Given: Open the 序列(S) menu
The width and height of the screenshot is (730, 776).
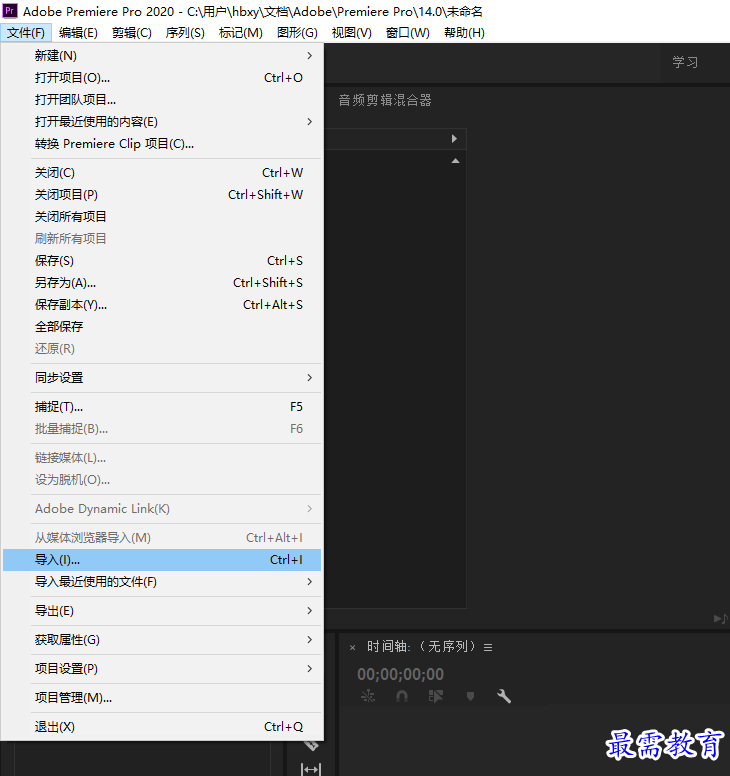Looking at the screenshot, I should pos(185,33).
